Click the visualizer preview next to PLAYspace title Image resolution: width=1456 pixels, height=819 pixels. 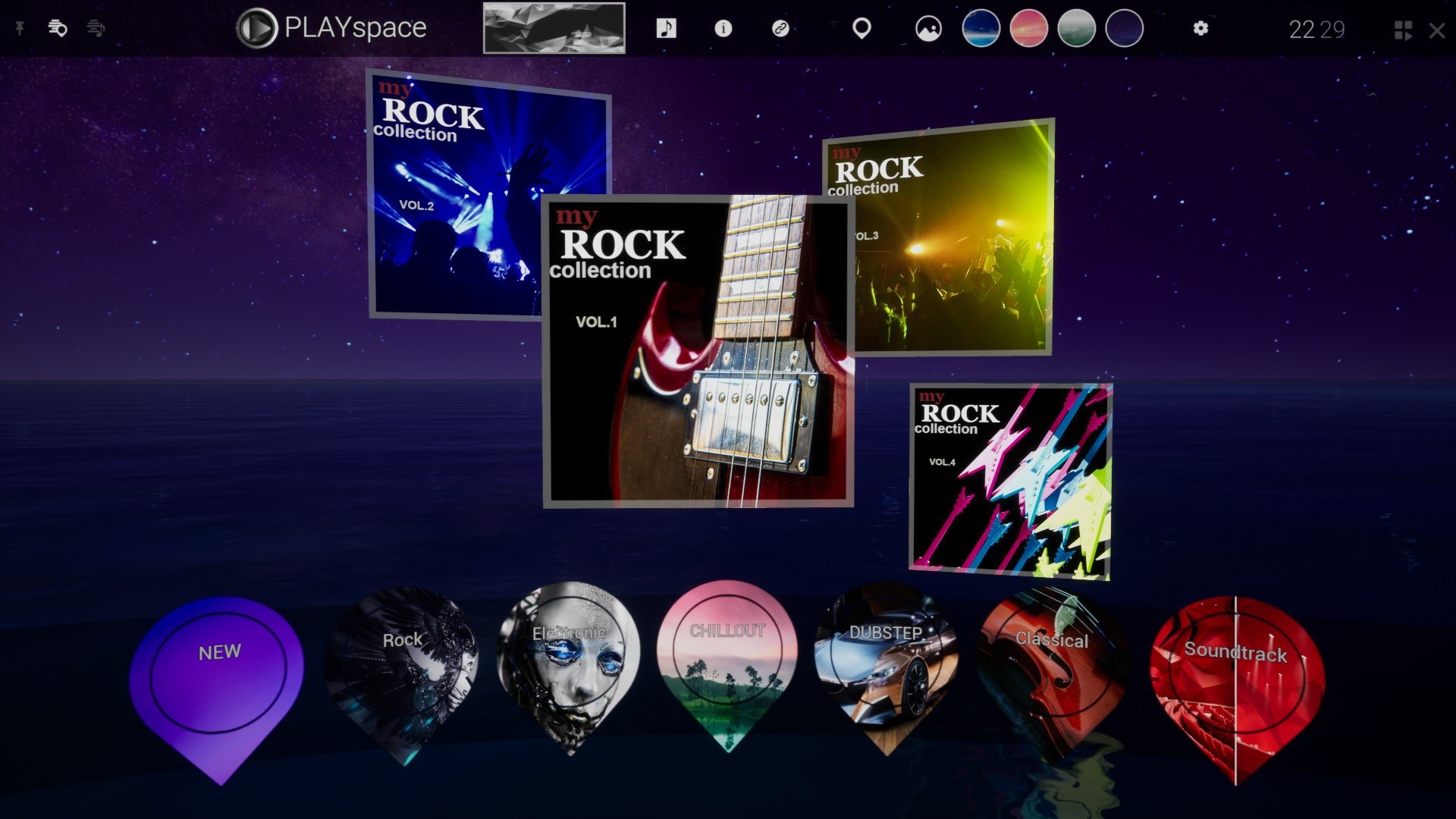click(554, 29)
